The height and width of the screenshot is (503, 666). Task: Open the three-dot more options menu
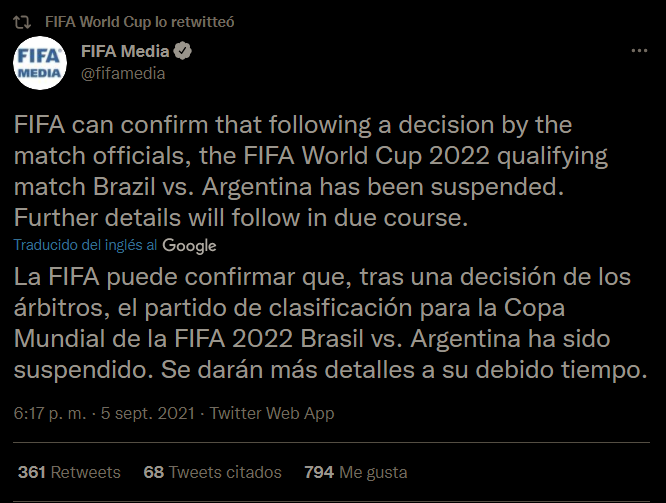[x=639, y=51]
